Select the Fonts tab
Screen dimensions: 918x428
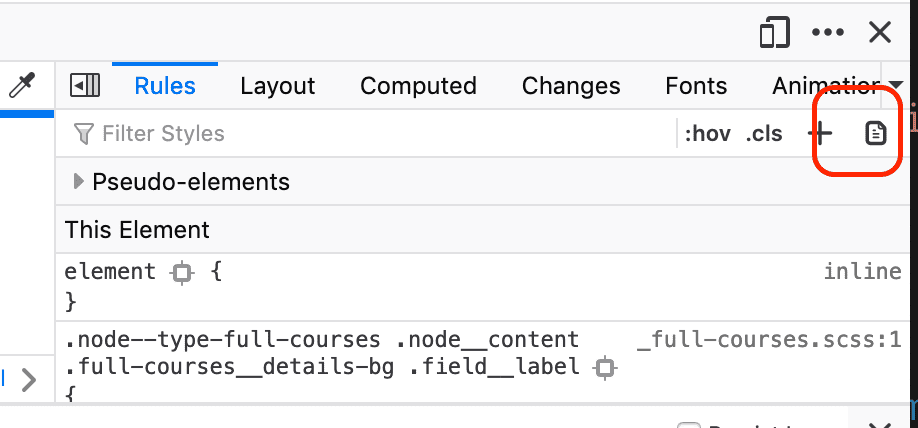tap(696, 86)
